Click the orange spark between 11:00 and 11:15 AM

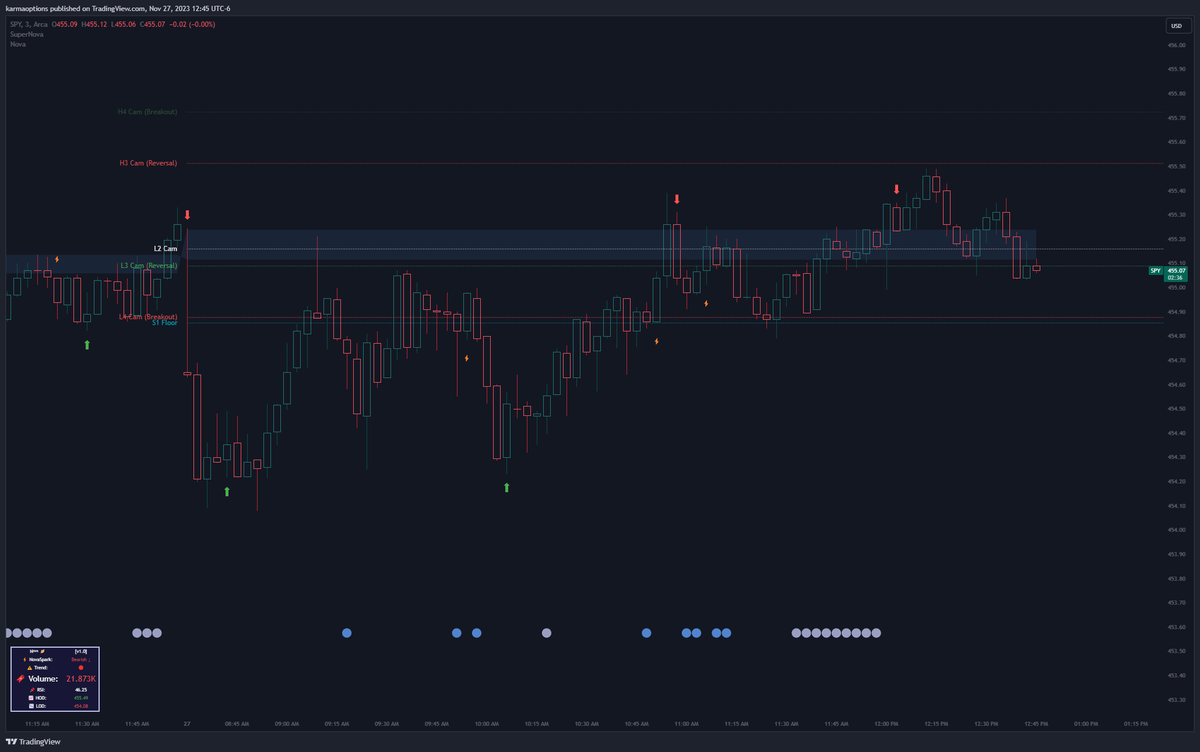point(707,302)
